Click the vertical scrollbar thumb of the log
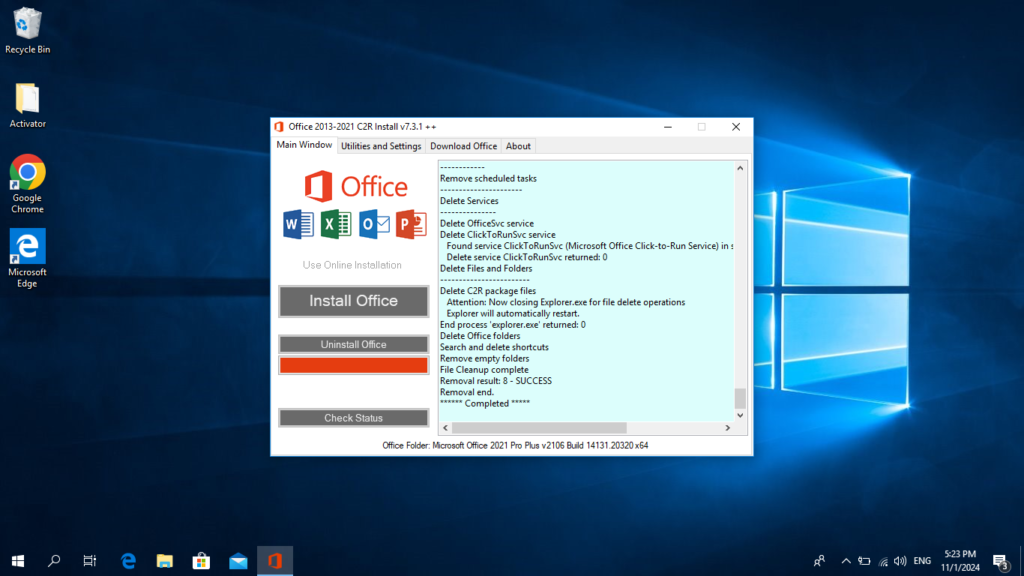The image size is (1024, 576). point(740,398)
